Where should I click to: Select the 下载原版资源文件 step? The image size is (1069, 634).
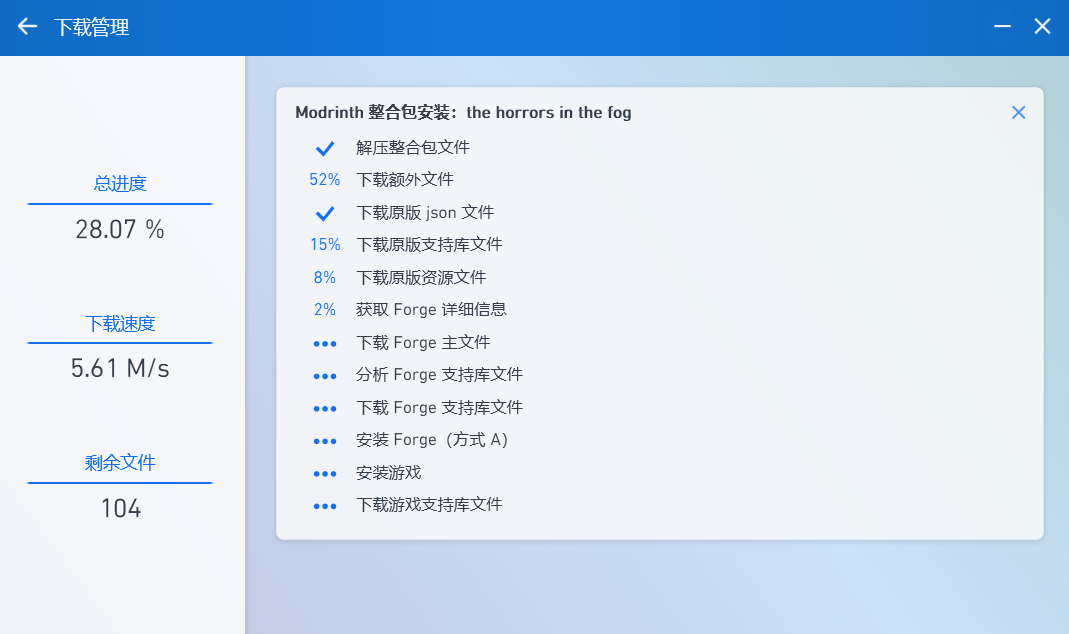tap(421, 277)
